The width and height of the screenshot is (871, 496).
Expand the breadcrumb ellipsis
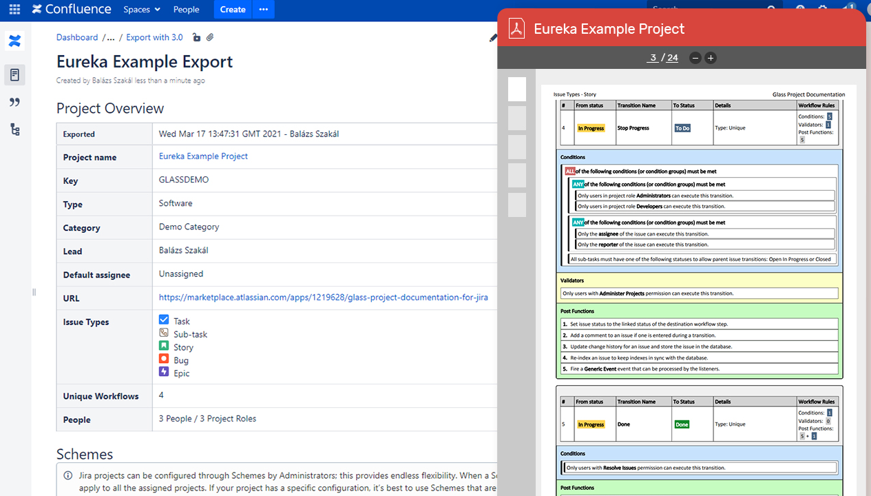pyautogui.click(x=111, y=38)
